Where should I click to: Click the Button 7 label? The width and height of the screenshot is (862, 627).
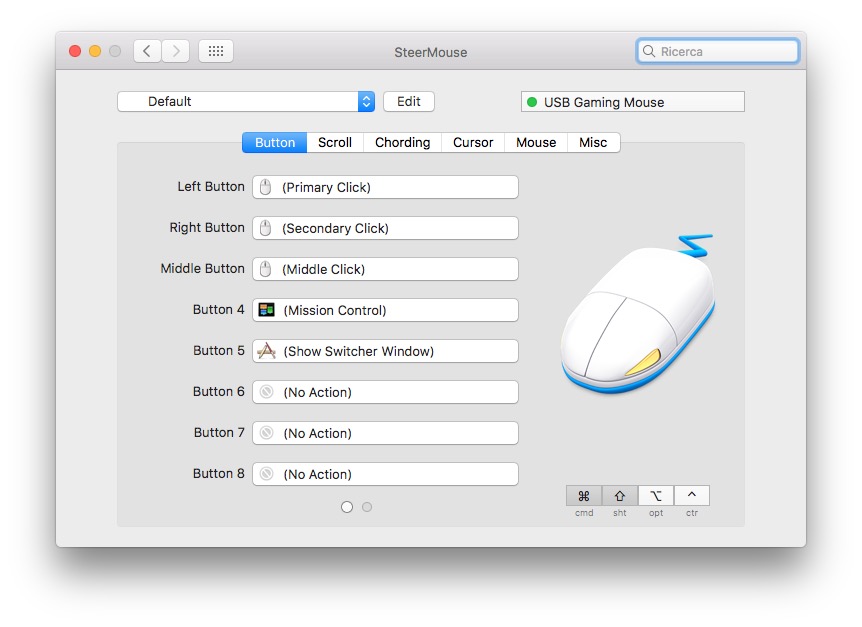[219, 432]
